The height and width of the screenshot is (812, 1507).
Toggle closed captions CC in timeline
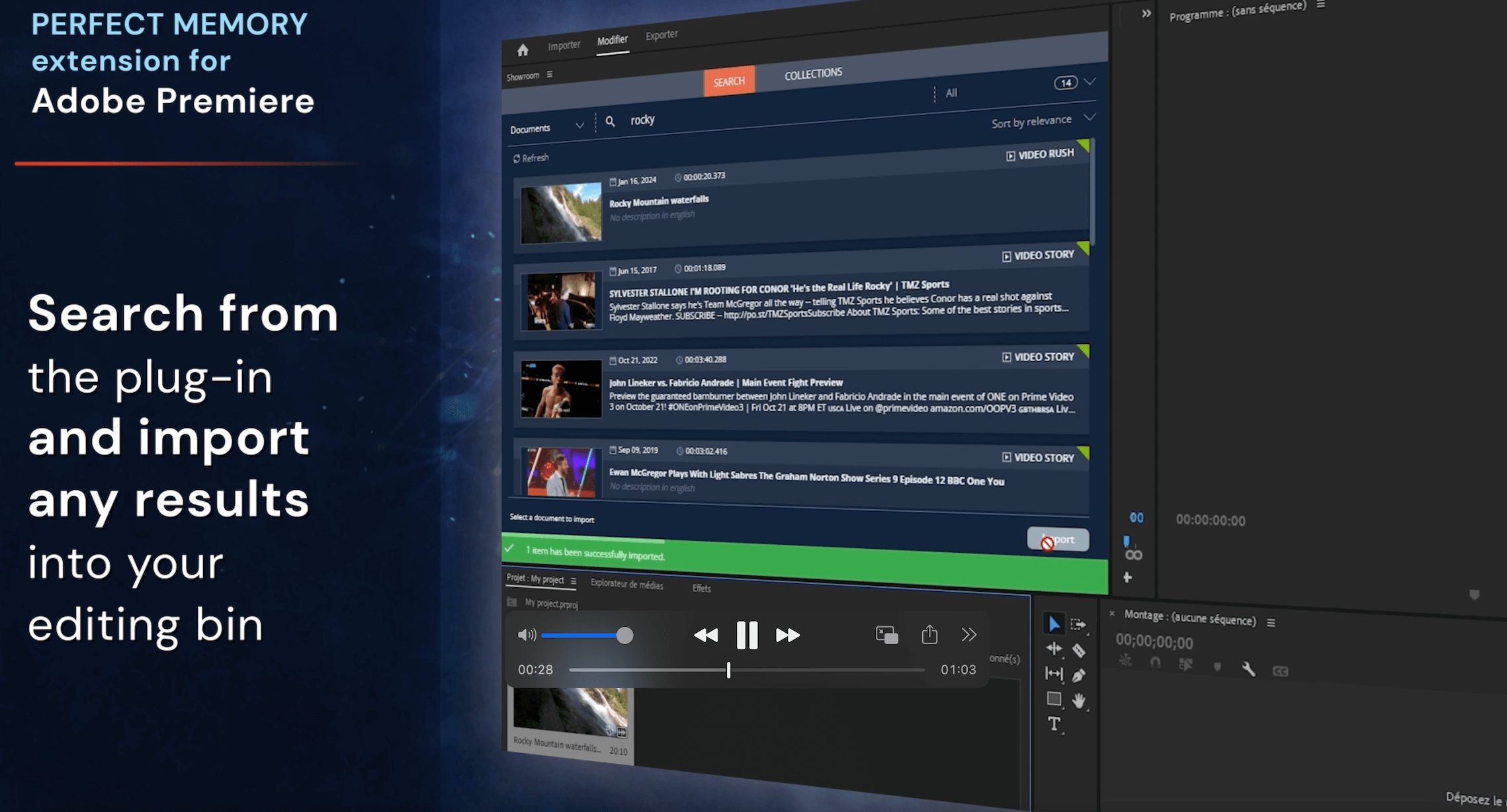(1280, 671)
